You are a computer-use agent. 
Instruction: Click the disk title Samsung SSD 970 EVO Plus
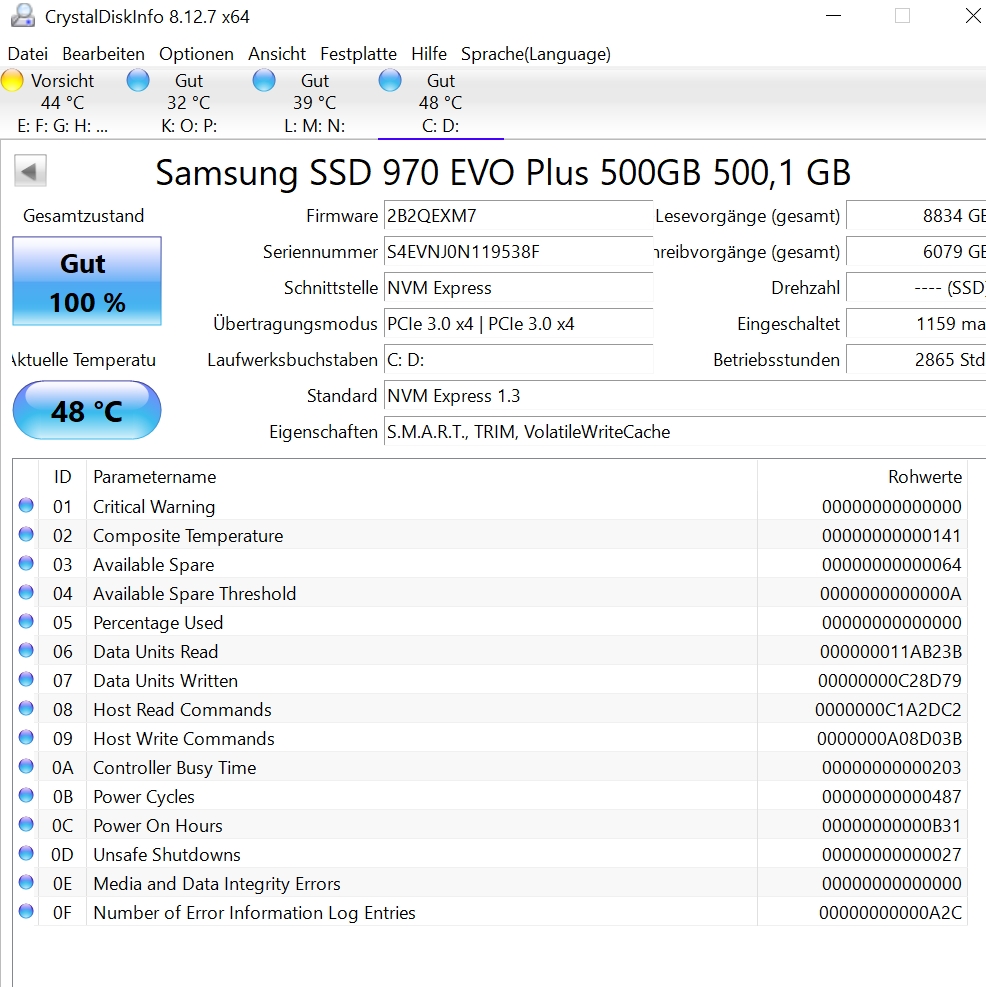coord(503,172)
